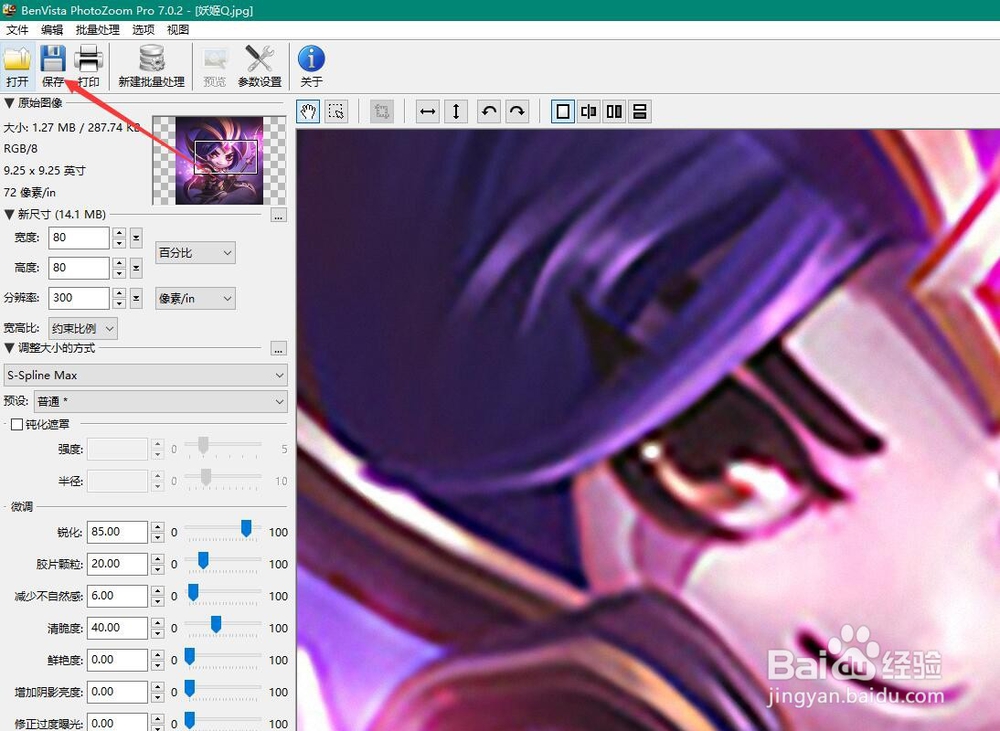Click the 分辨率 input field
Screen dimensions: 1000x731
(78, 298)
